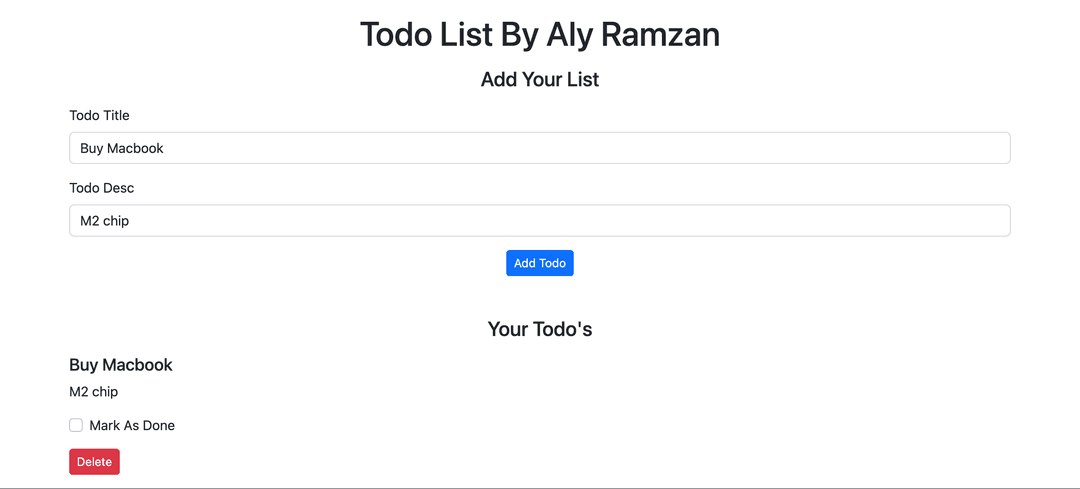Click the word 'chip' inside the description input
Screen dimensions: 1080x489
116,221
